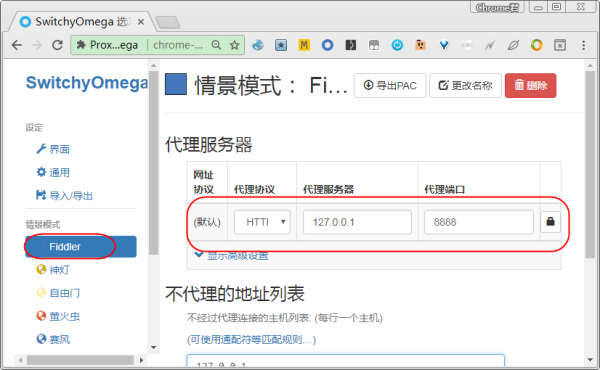600x370 pixels.
Task: Close the SwitchyOmega tab
Action: tap(141, 22)
